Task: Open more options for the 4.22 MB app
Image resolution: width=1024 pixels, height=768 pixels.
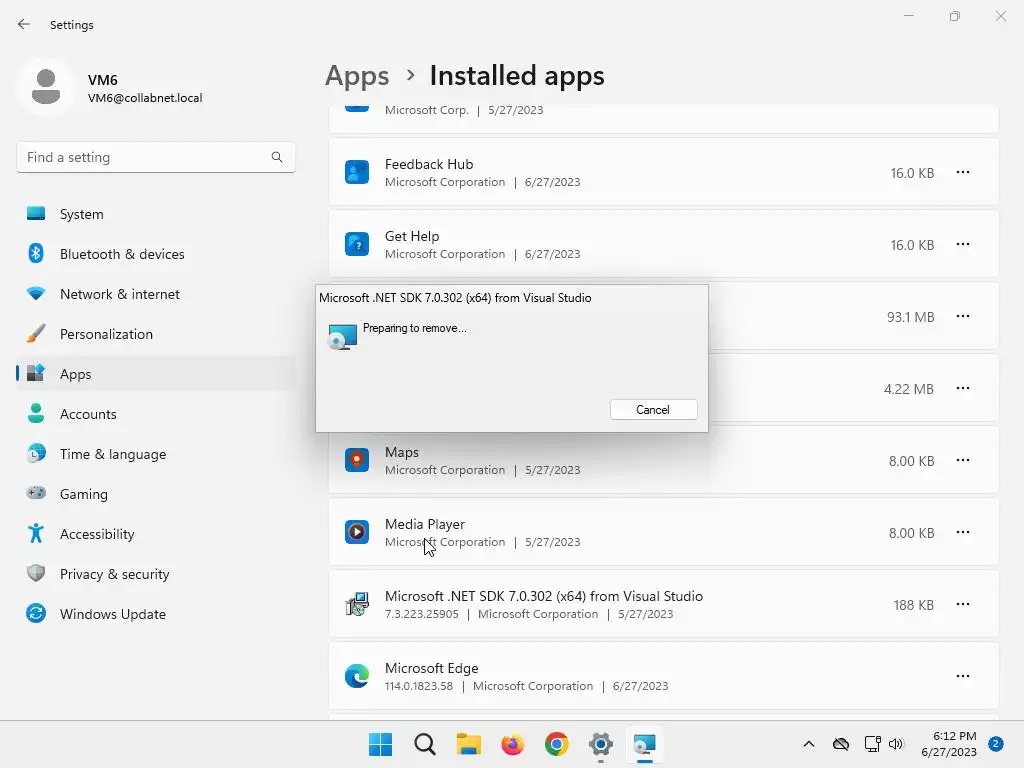Action: coord(963,388)
